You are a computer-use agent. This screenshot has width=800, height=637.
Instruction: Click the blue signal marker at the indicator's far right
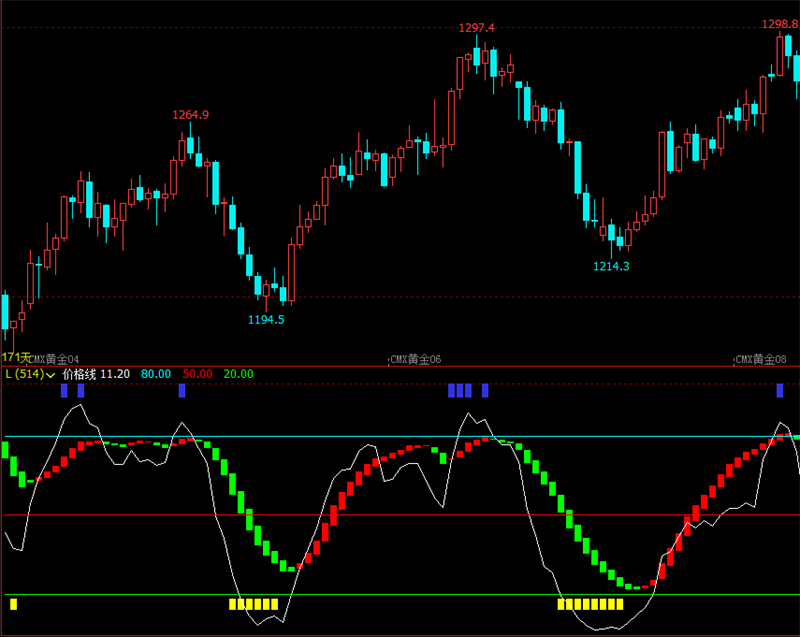tap(780, 391)
